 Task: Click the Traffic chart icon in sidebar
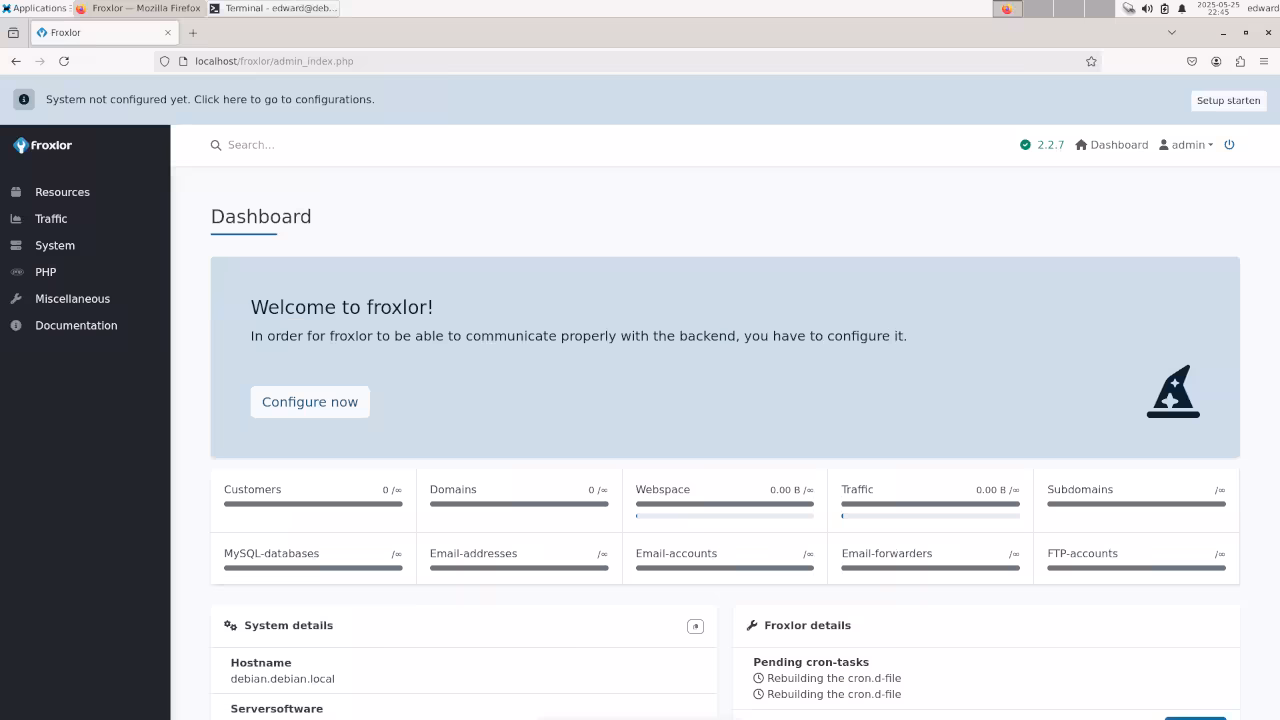[16, 219]
